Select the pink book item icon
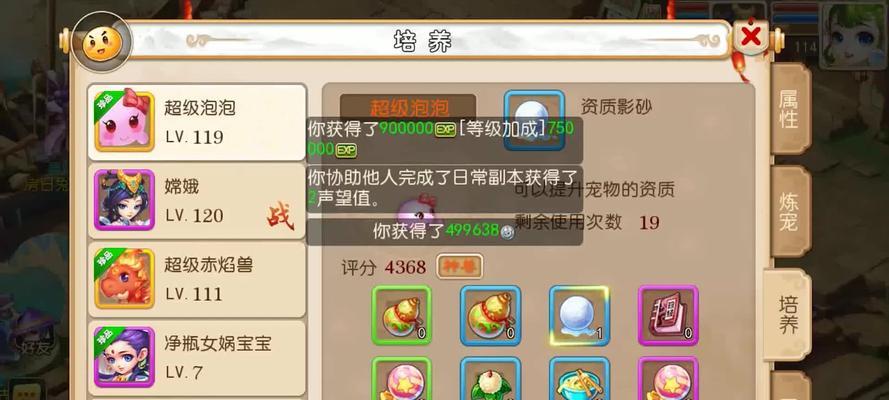 pos(668,316)
